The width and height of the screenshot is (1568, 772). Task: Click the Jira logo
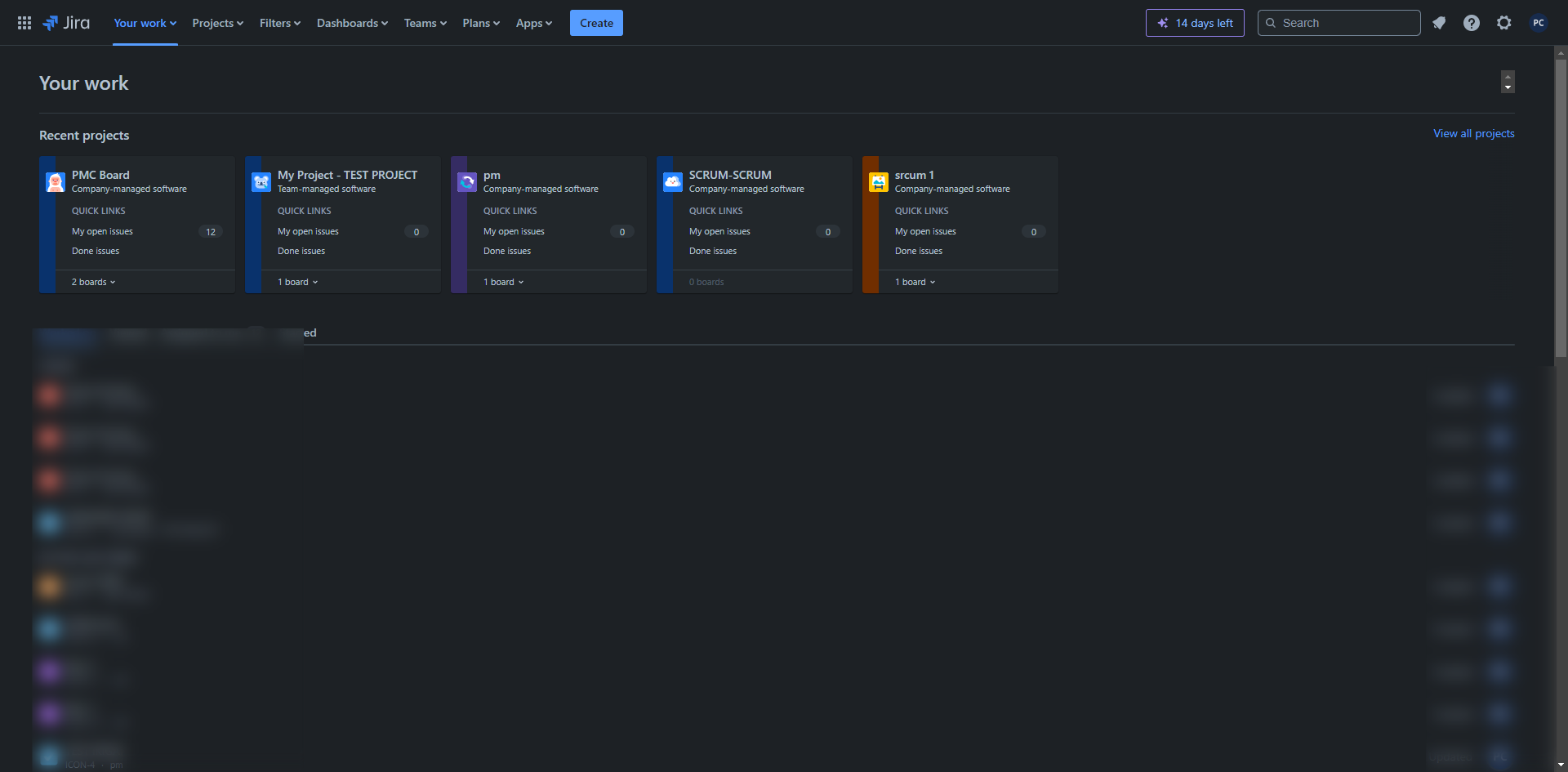tap(67, 23)
